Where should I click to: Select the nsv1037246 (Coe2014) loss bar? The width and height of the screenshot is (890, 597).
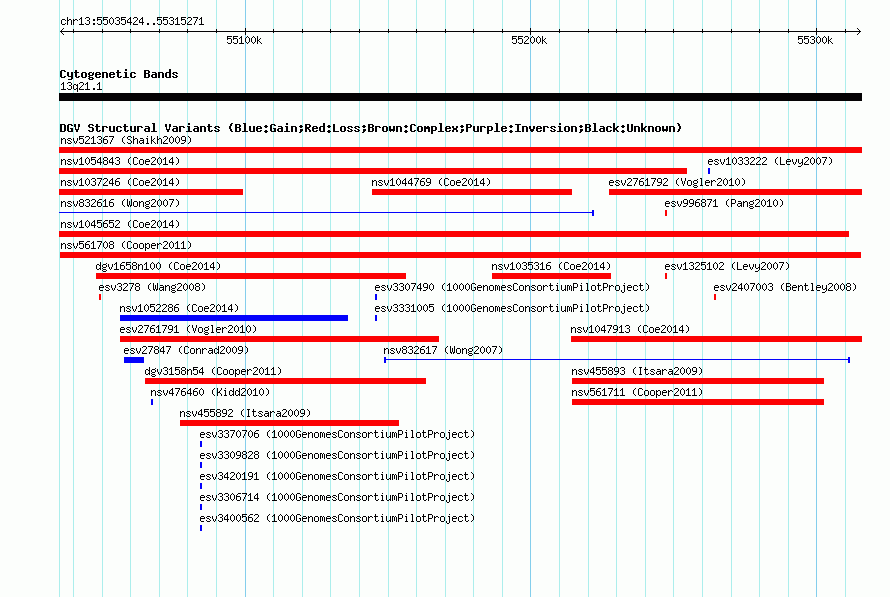(151, 192)
